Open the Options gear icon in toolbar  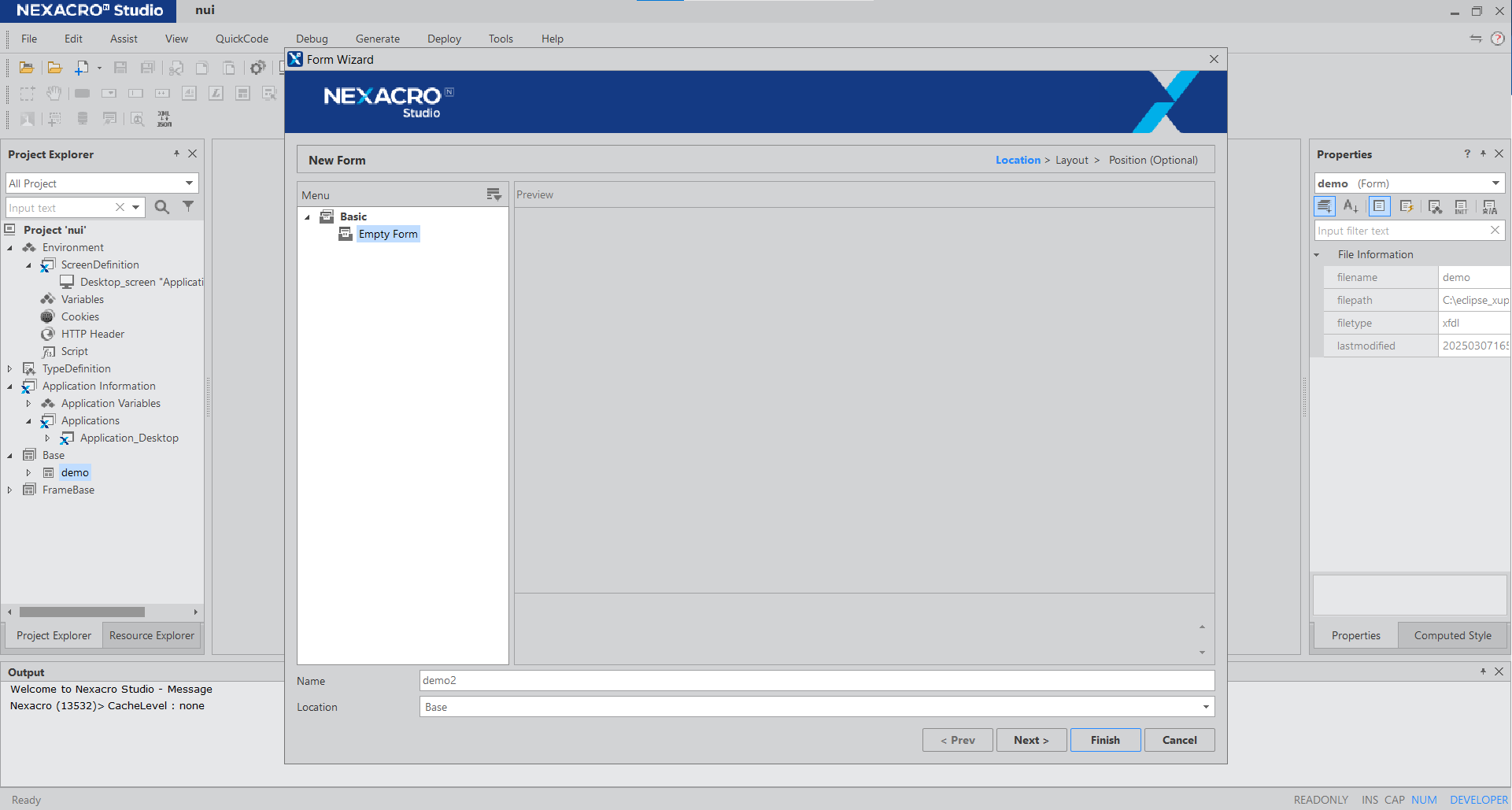(257, 68)
